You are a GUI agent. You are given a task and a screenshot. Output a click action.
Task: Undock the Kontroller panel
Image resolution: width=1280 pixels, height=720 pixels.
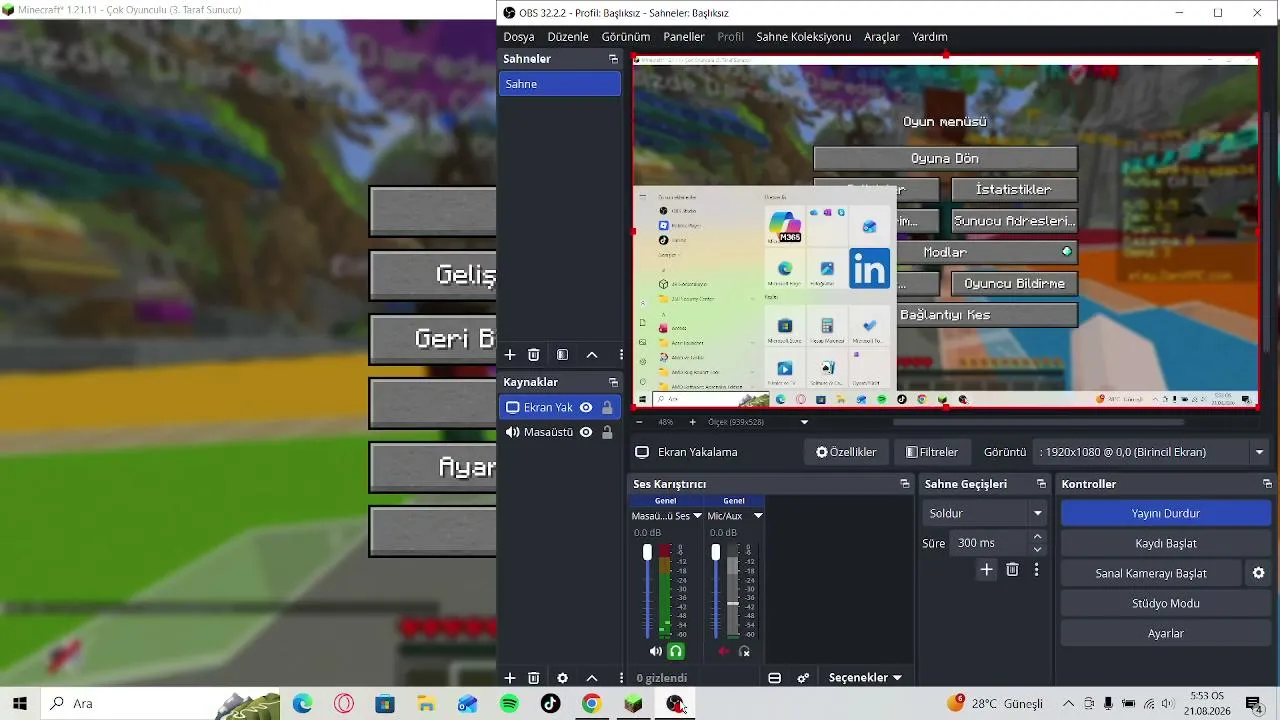point(1267,484)
